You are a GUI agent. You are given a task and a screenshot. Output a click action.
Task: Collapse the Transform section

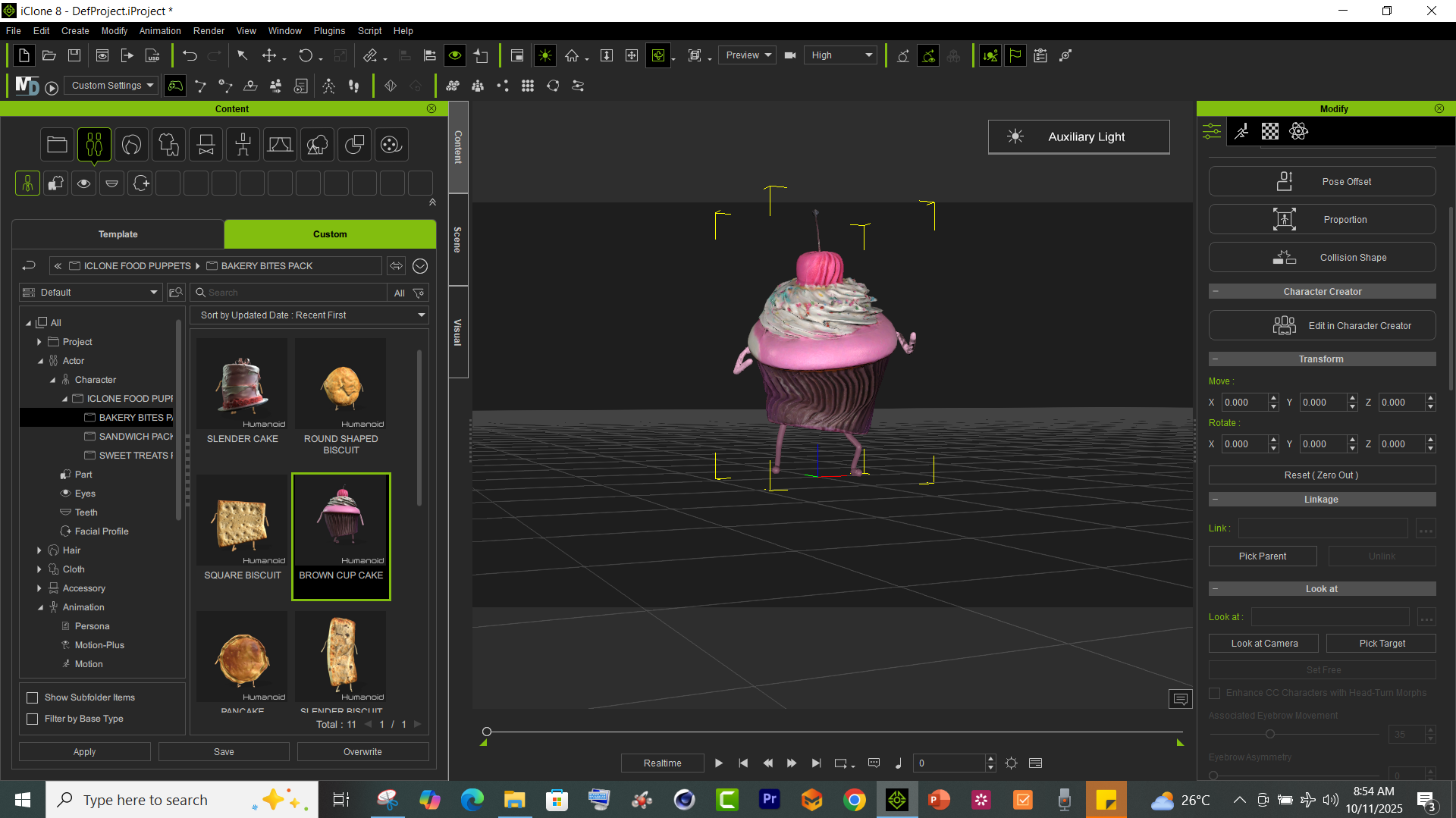pos(1216,359)
